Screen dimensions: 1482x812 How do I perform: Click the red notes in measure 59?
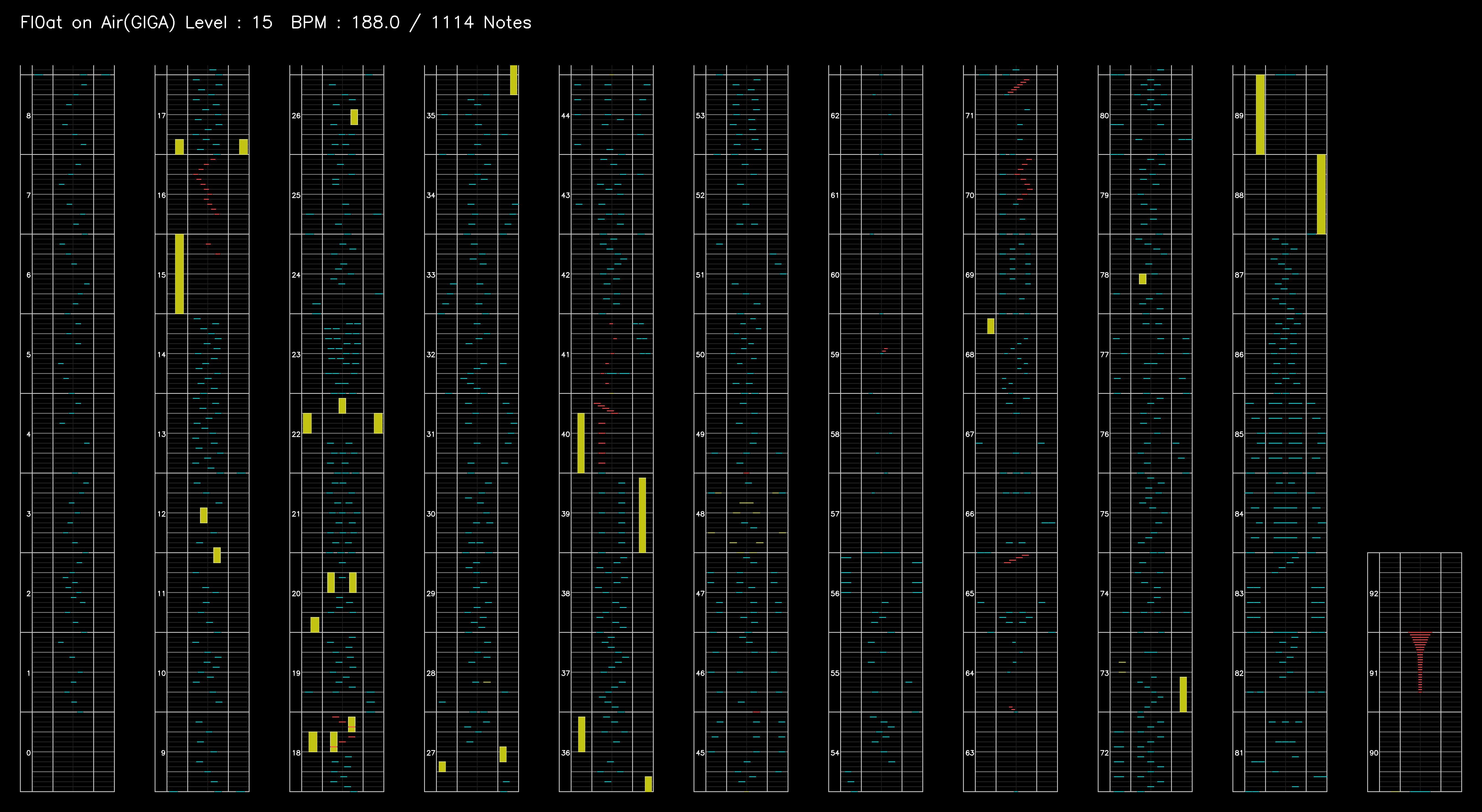click(x=885, y=350)
